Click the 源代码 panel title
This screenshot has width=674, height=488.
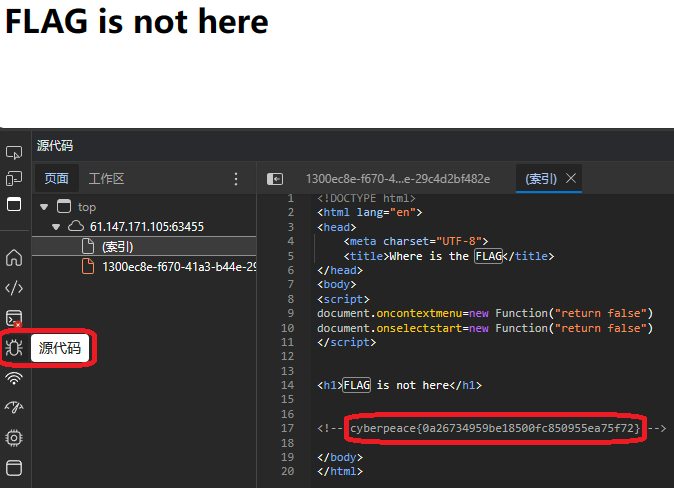coord(55,146)
